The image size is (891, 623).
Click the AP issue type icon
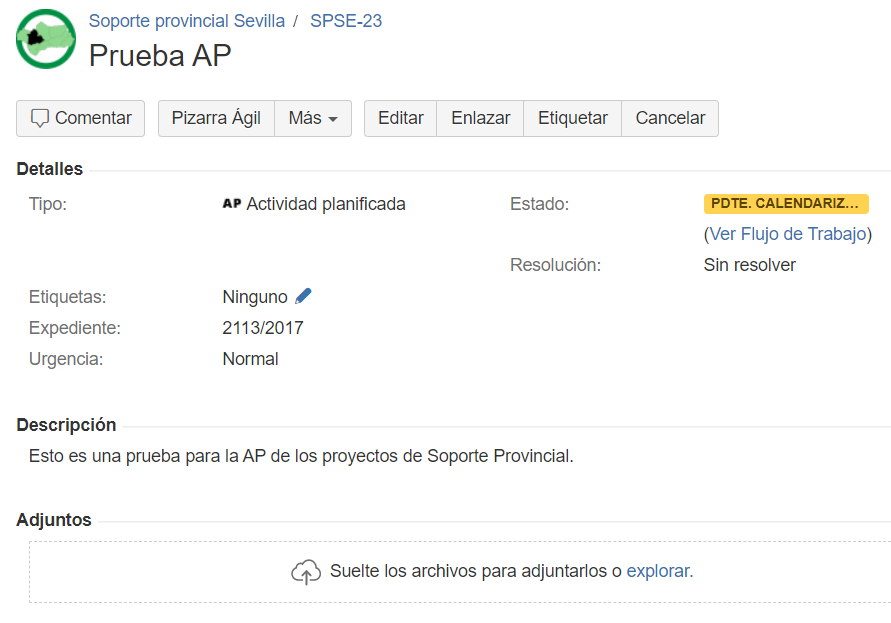232,203
